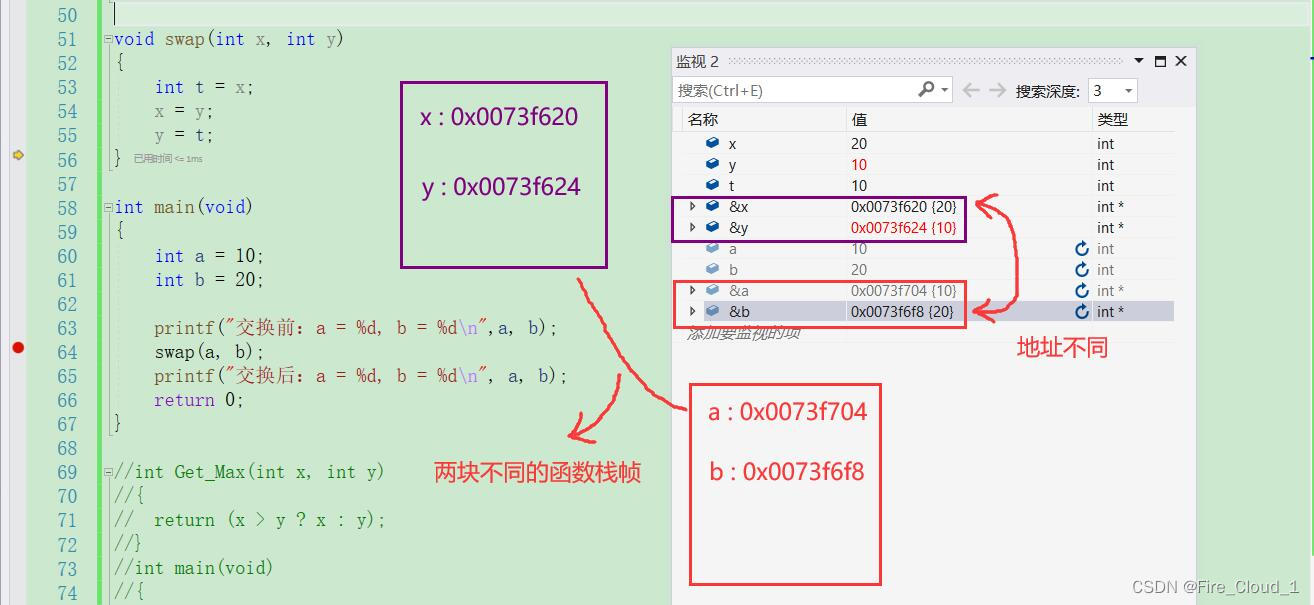The image size is (1314, 605).
Task: Click the back navigation arrow in Watch 2
Action: click(x=970, y=89)
